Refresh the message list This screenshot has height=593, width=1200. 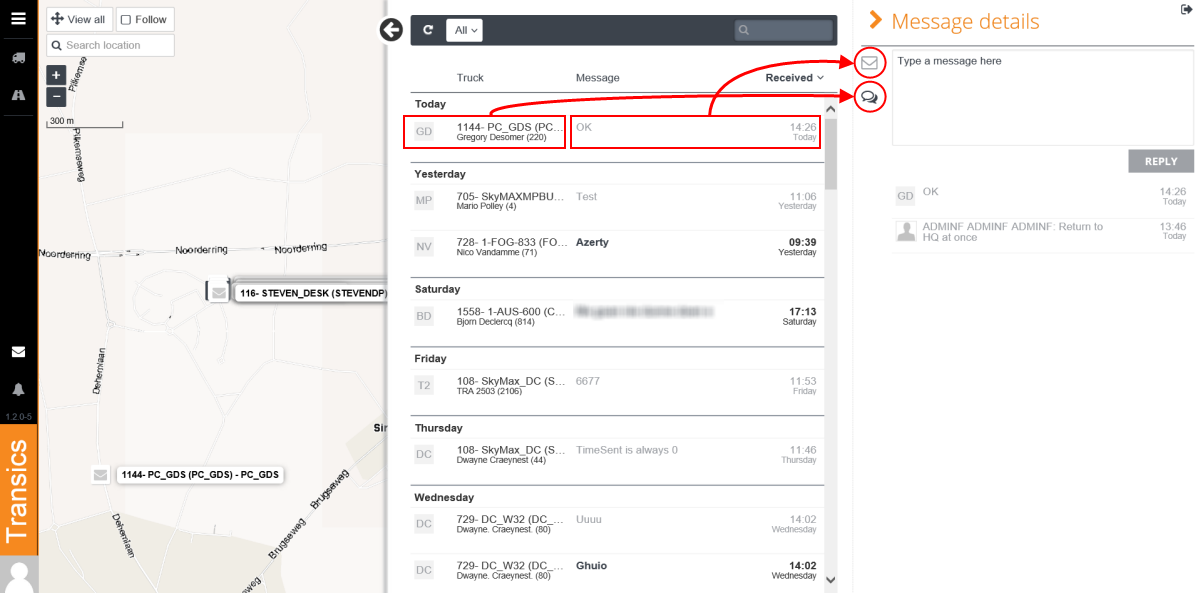[x=428, y=30]
